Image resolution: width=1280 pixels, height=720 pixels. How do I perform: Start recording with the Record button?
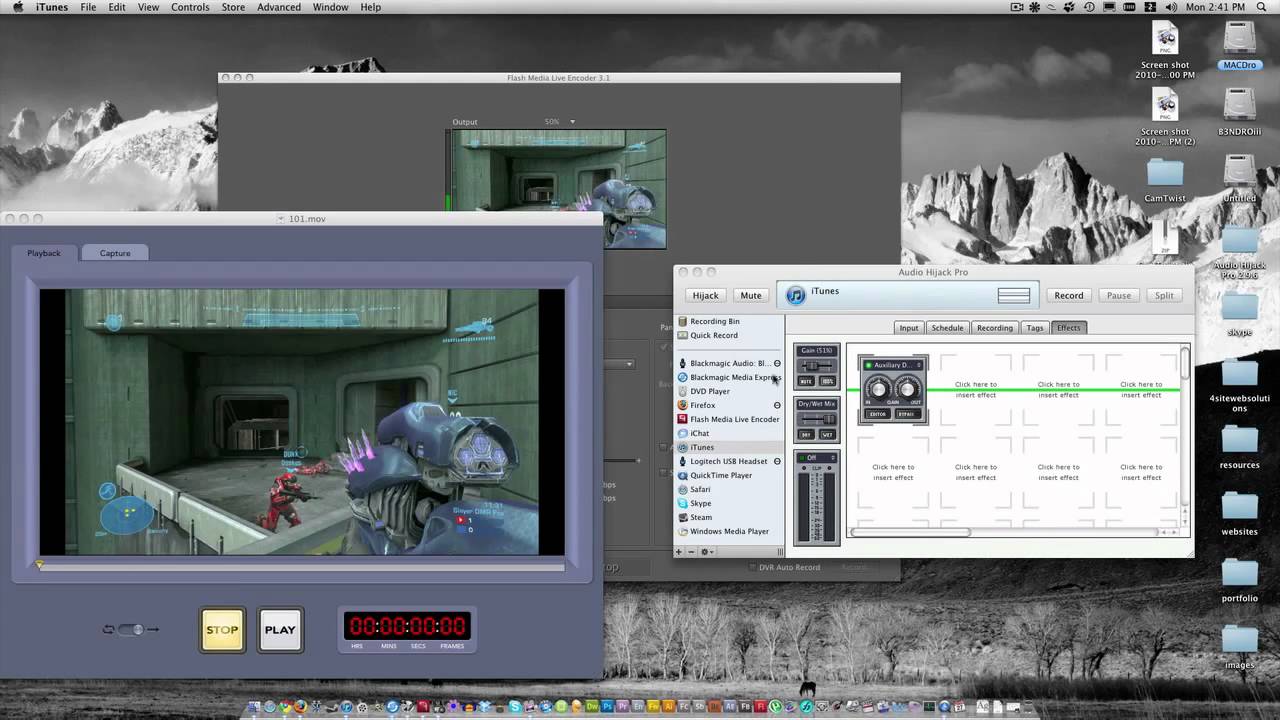click(x=1068, y=295)
